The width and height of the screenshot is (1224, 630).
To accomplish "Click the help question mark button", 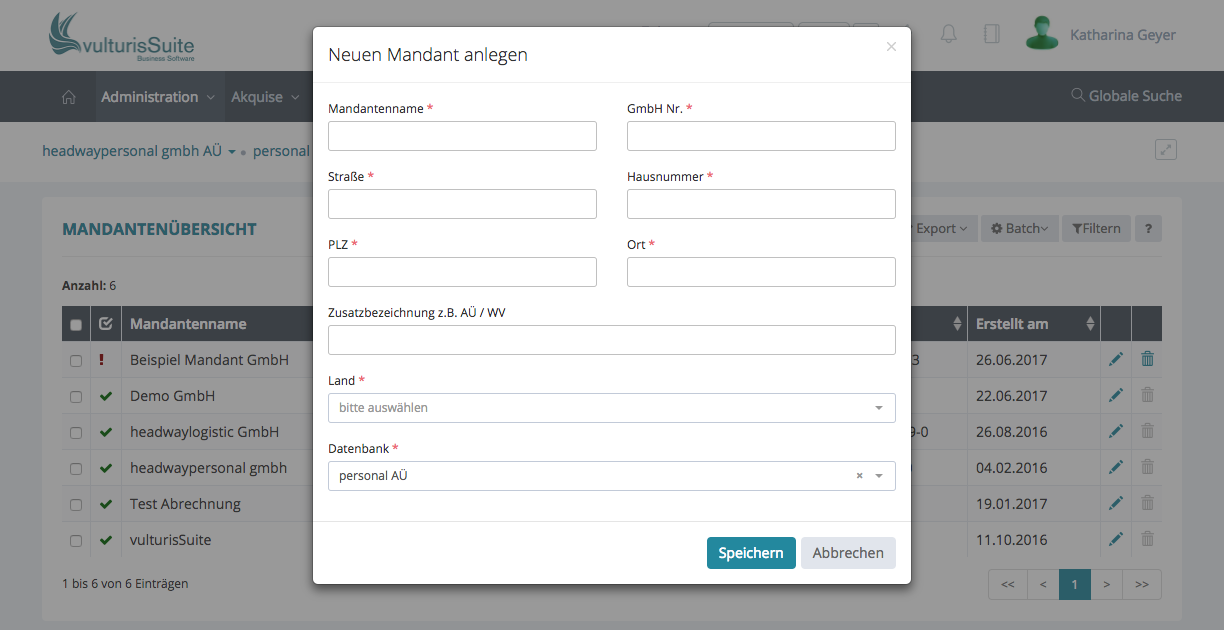I will (x=1148, y=229).
